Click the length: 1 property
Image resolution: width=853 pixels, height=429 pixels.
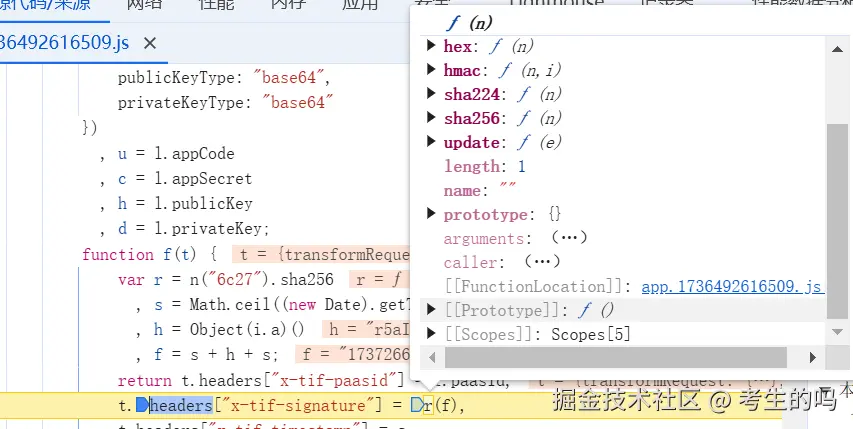click(485, 166)
